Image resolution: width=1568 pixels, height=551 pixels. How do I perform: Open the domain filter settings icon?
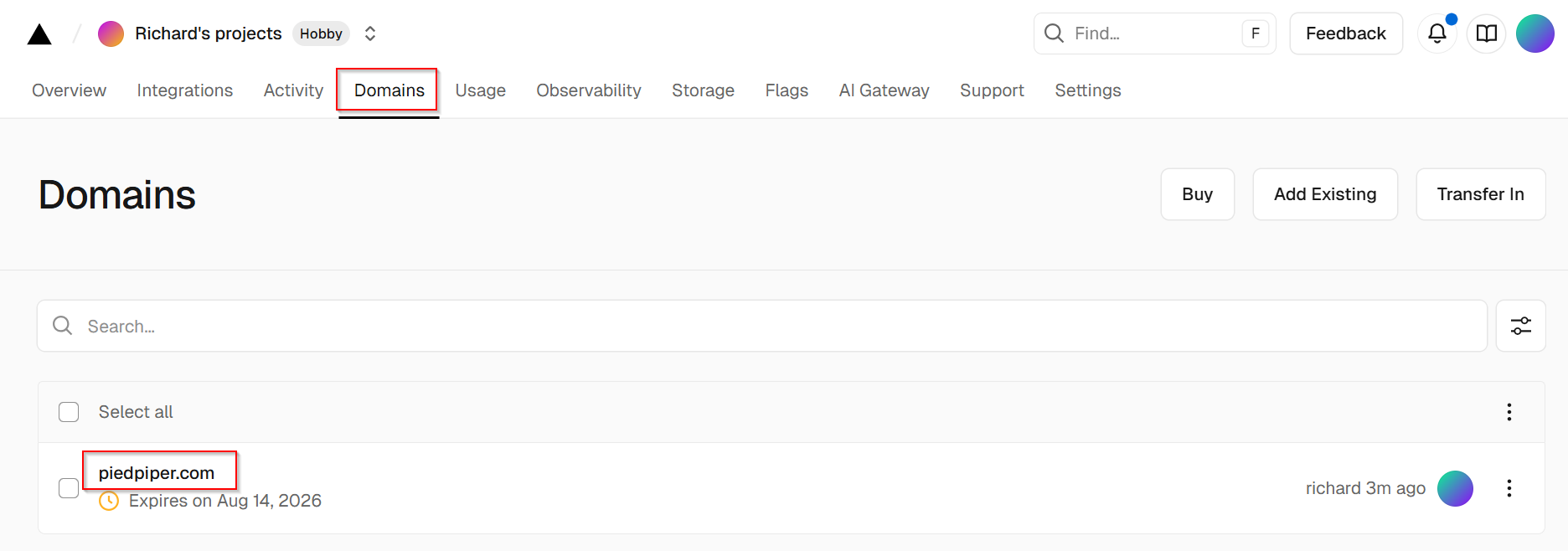pos(1520,326)
